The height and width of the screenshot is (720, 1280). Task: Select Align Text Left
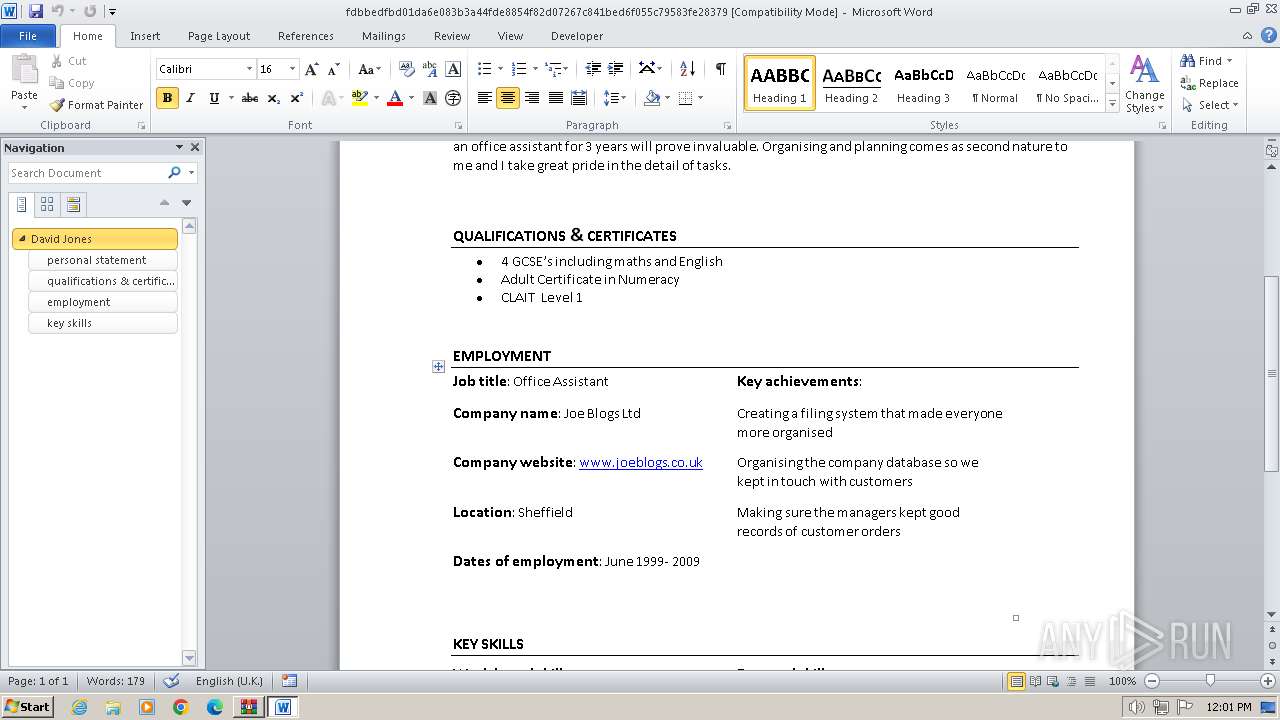click(x=485, y=98)
